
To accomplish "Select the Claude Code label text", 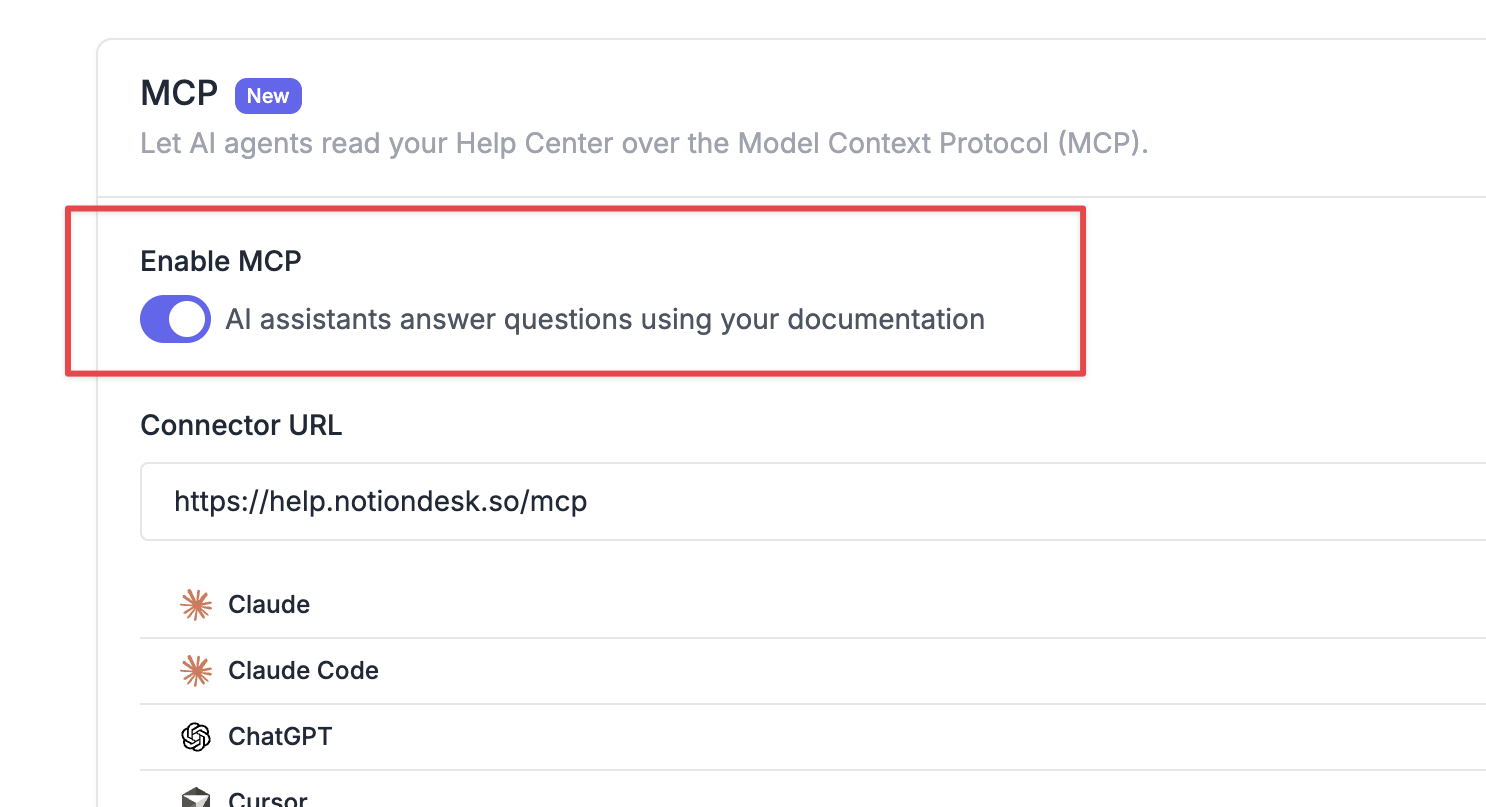I will tap(303, 671).
